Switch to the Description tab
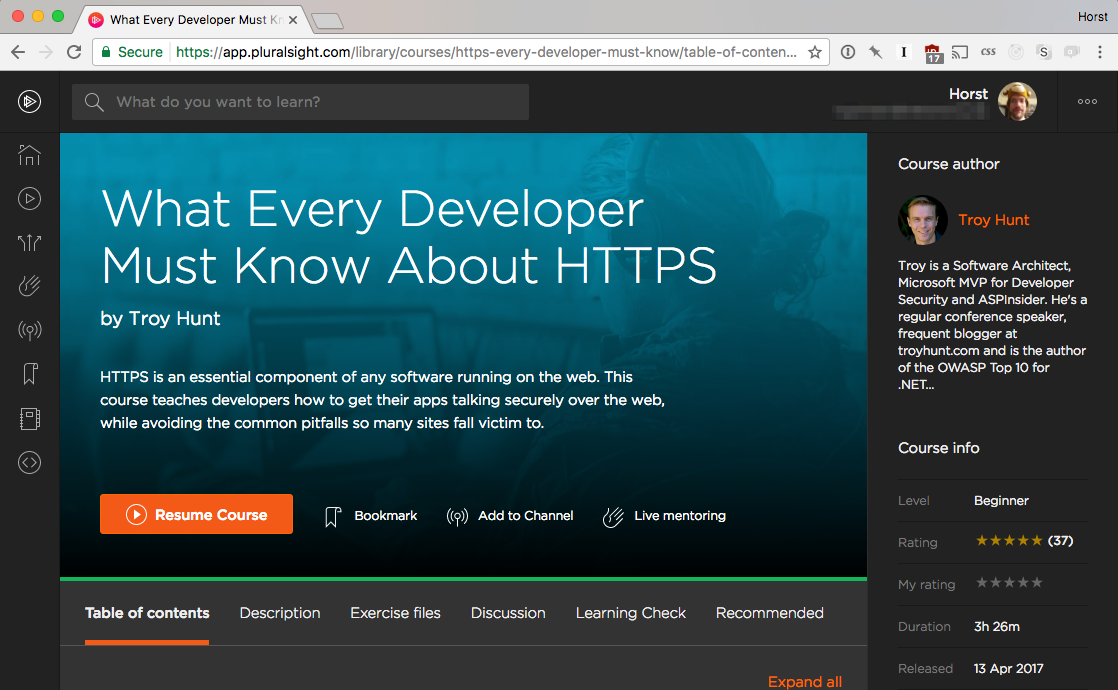Image resolution: width=1118 pixels, height=690 pixels. coord(280,613)
